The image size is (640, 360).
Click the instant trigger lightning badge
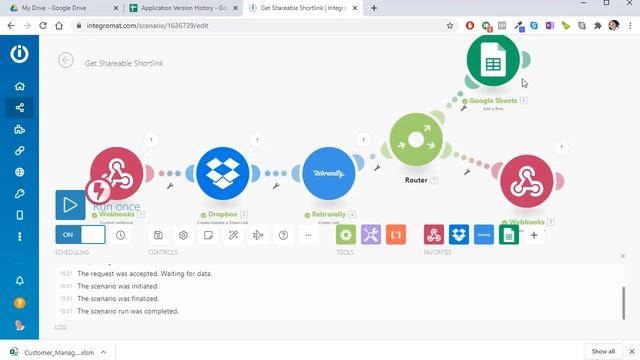98,191
